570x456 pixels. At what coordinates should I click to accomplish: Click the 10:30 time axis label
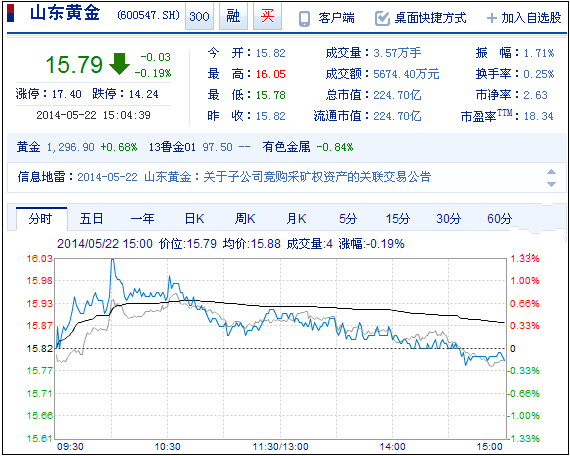(x=168, y=447)
